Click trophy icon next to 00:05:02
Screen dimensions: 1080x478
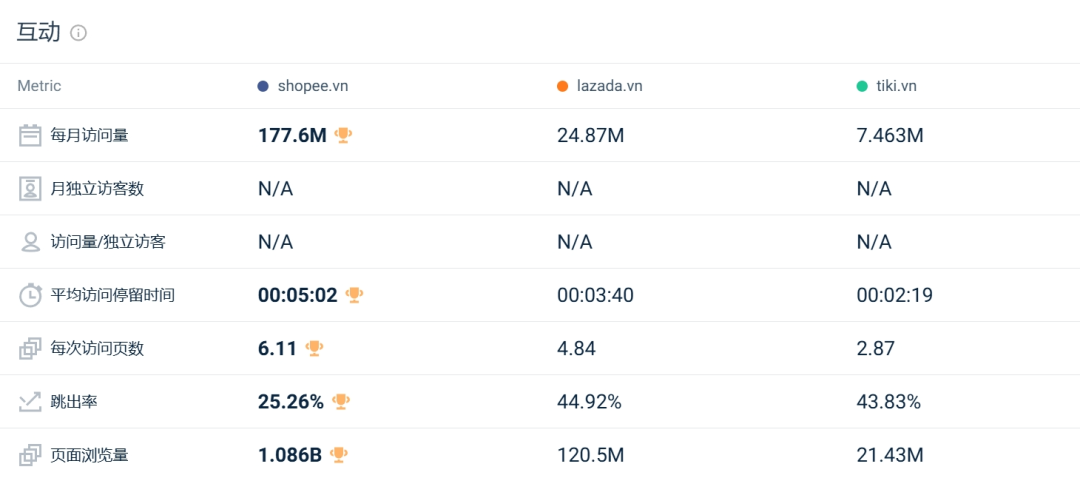(x=354, y=295)
